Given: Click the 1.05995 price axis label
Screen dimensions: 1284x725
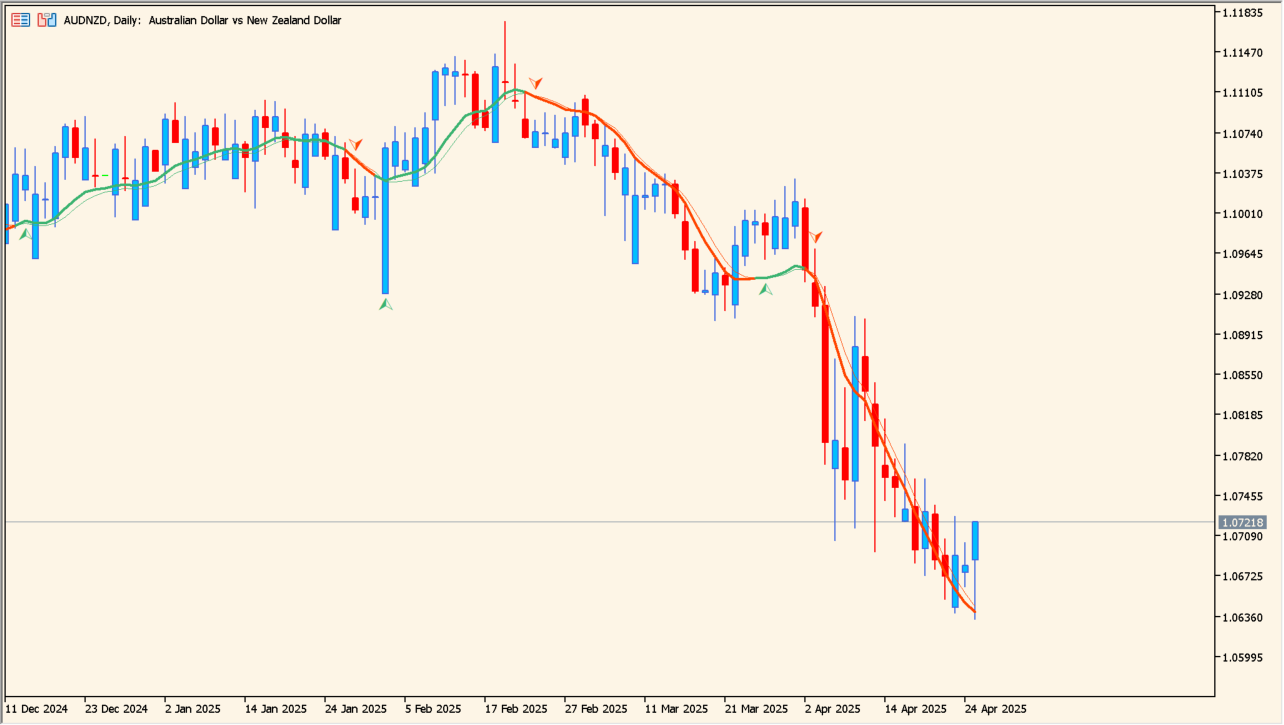Looking at the screenshot, I should tap(1242, 657).
